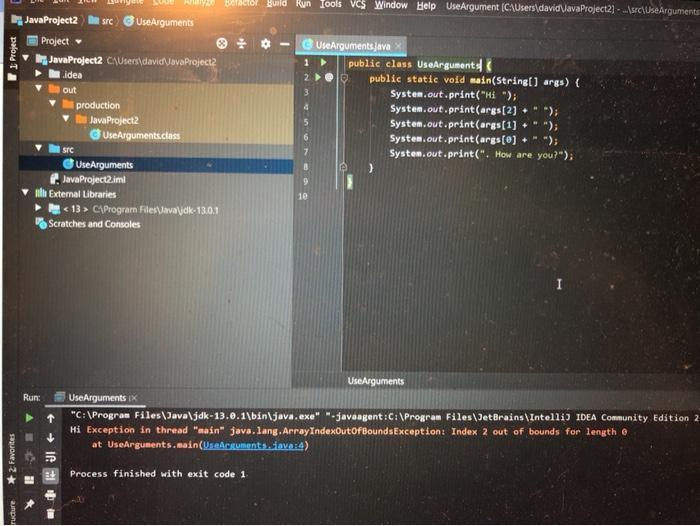Image resolution: width=700 pixels, height=526 pixels.
Task: Expand the .idea folder
Action: click(38, 73)
